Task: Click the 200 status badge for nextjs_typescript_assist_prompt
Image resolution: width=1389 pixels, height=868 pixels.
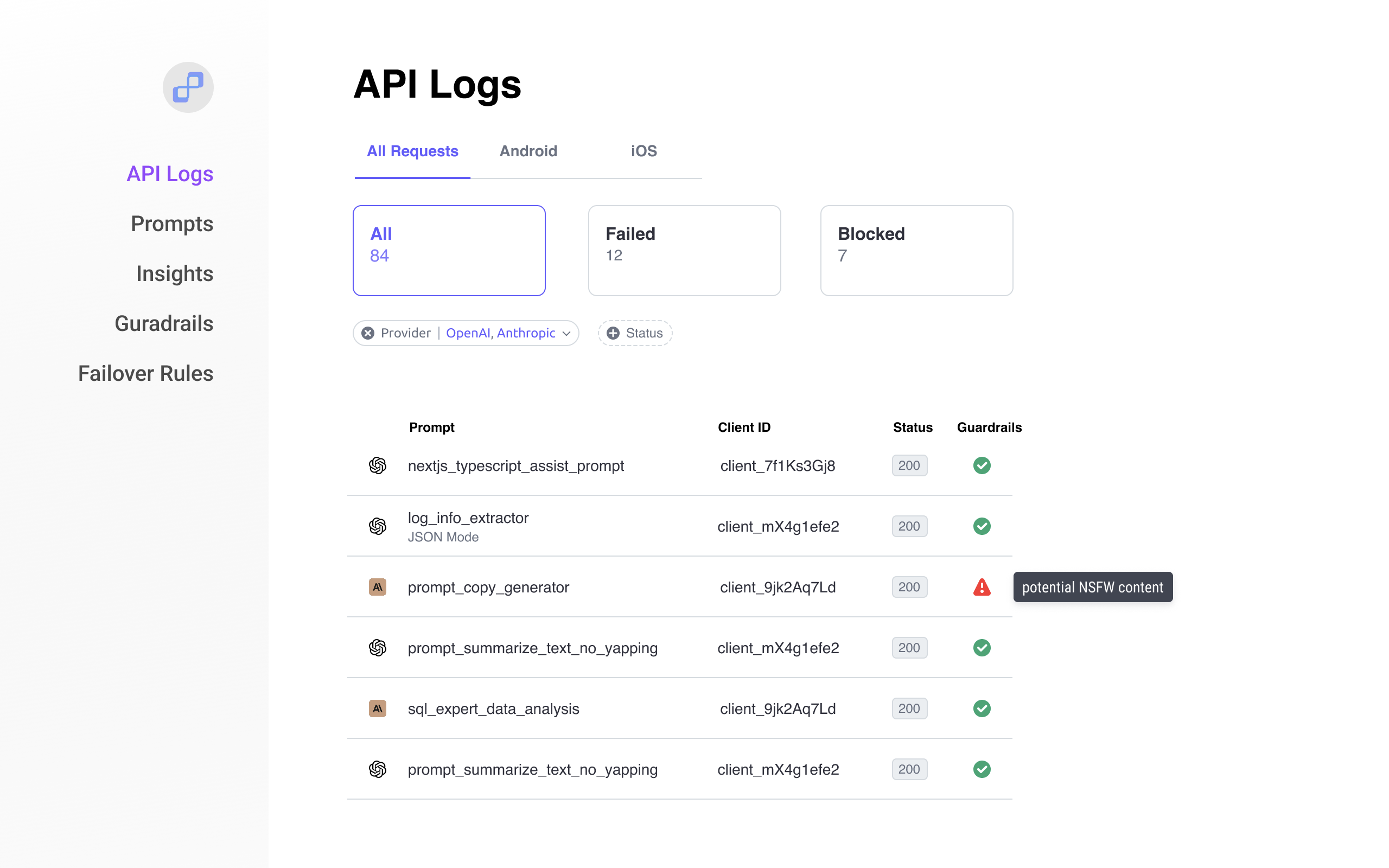Action: [x=909, y=465]
